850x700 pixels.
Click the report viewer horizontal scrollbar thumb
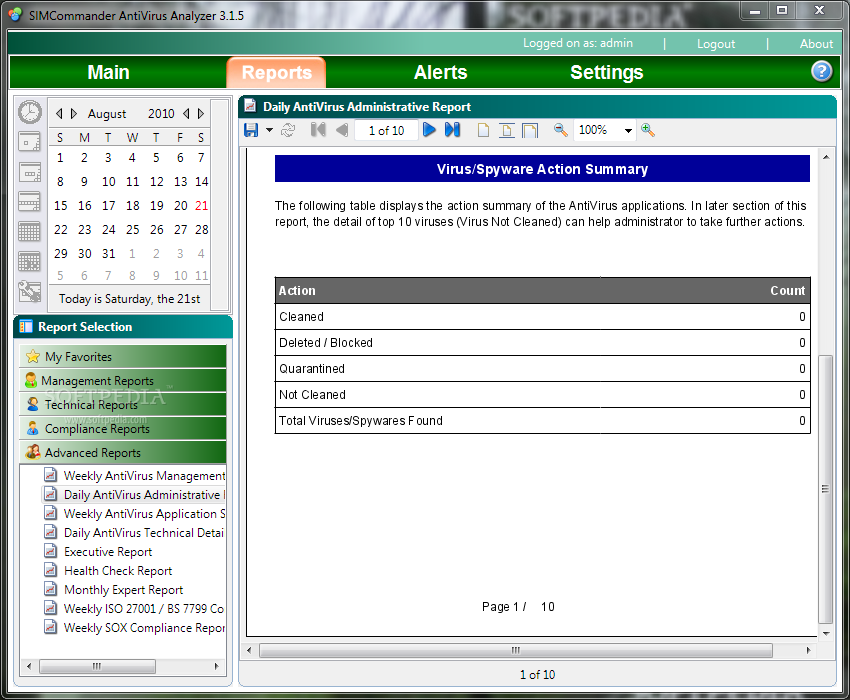(x=516, y=650)
